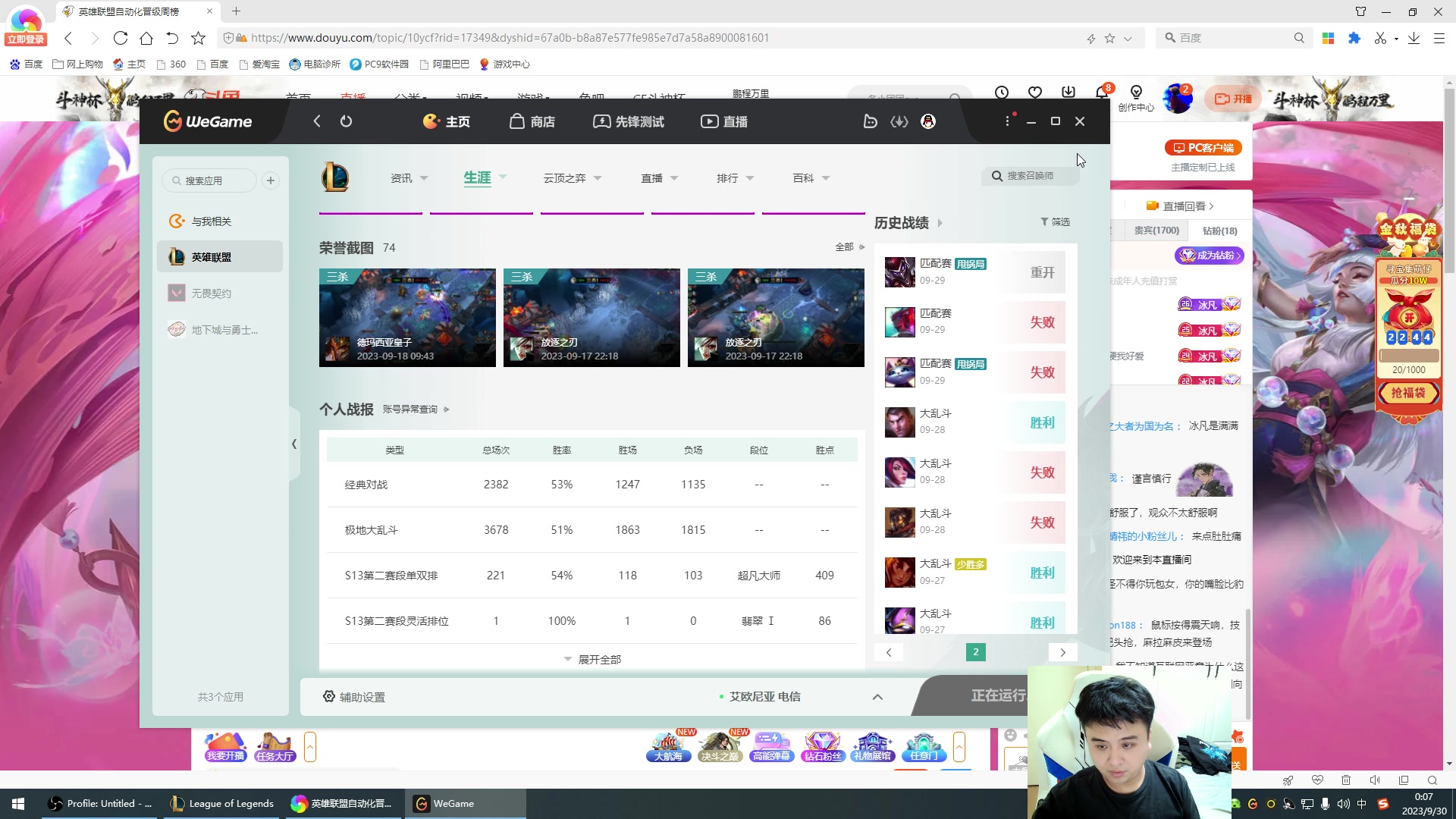Switch to 钻粉(18) tab
This screenshot has height=819, width=1456.
pyautogui.click(x=1219, y=231)
